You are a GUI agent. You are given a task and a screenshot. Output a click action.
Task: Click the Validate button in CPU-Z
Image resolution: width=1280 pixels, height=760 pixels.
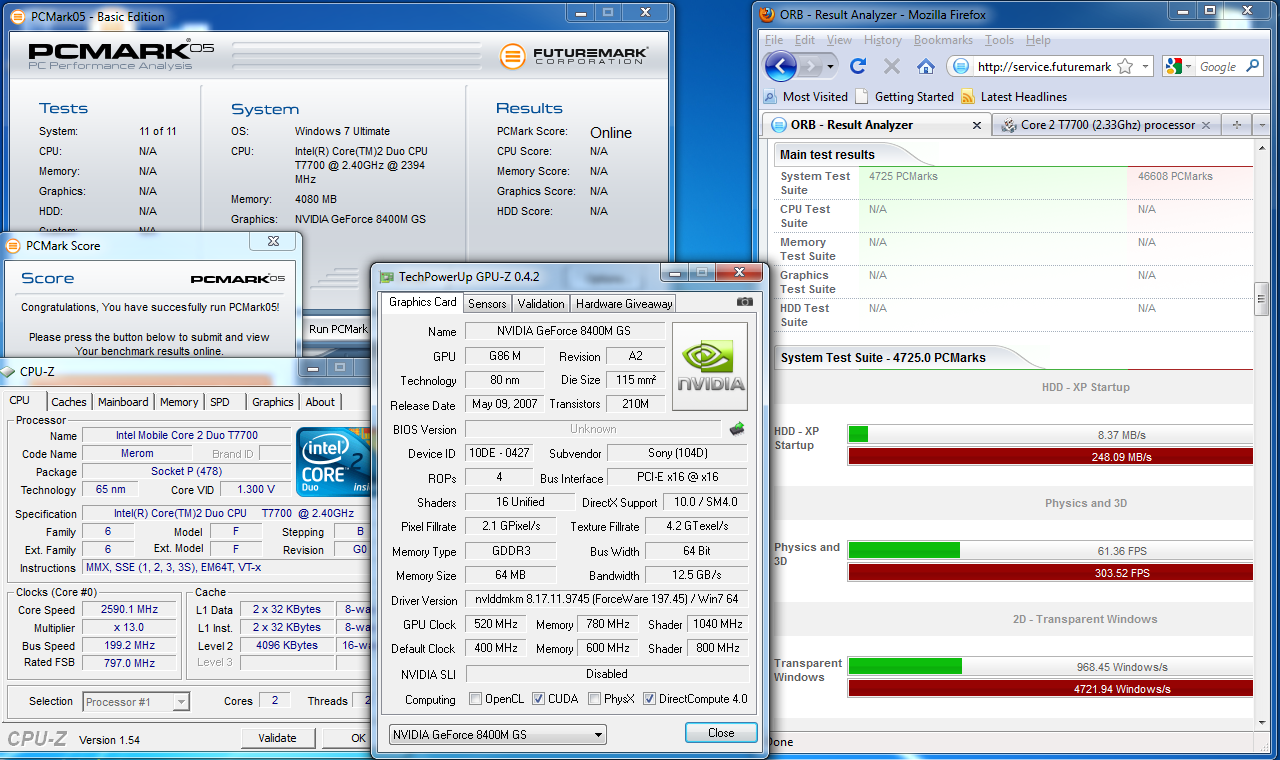click(x=277, y=738)
